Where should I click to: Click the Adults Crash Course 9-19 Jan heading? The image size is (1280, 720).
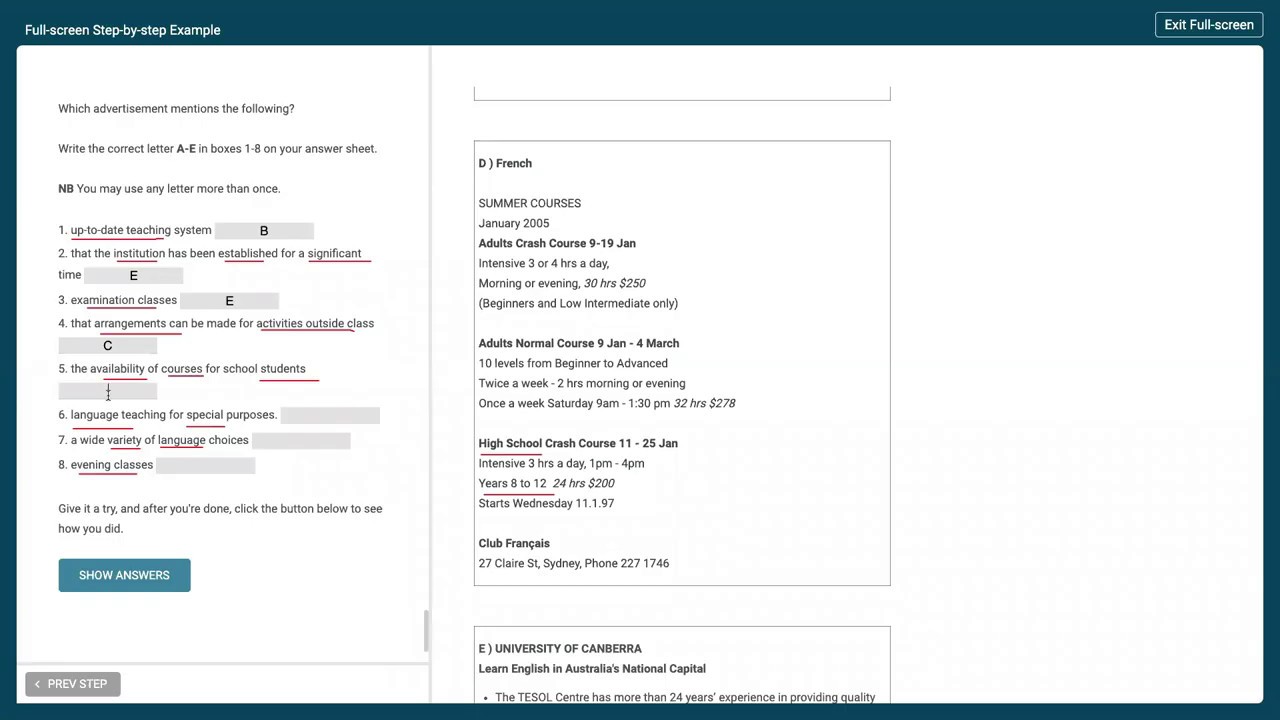pyautogui.click(x=557, y=243)
